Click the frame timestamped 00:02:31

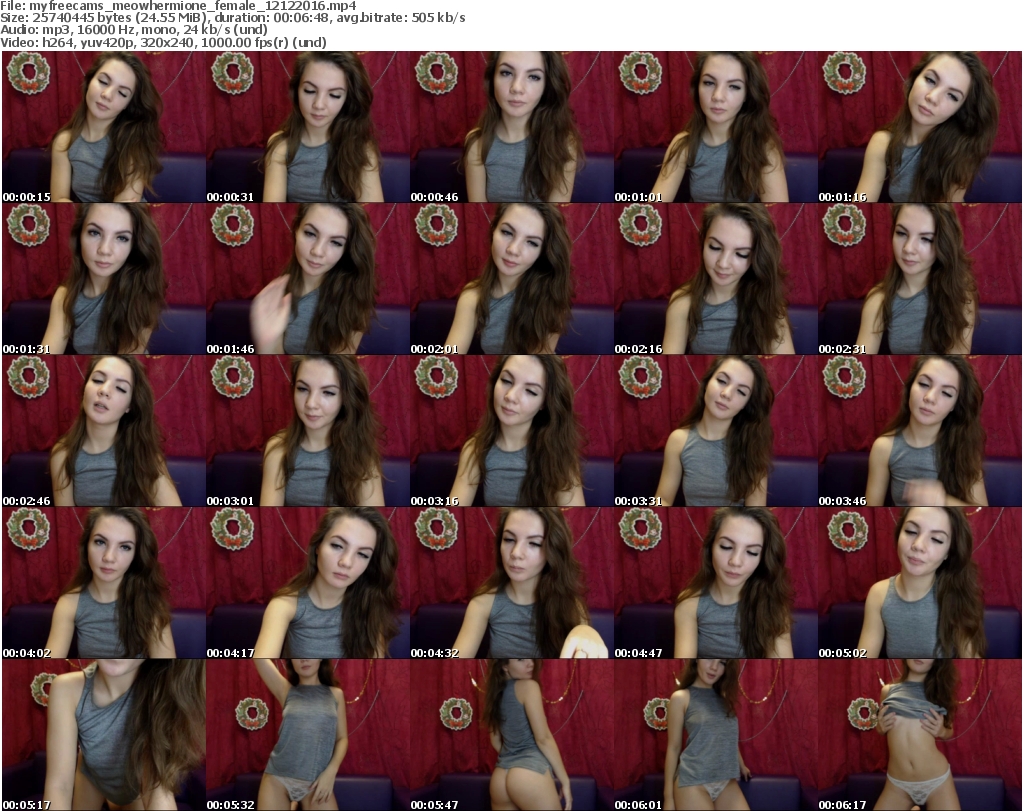tap(920, 279)
